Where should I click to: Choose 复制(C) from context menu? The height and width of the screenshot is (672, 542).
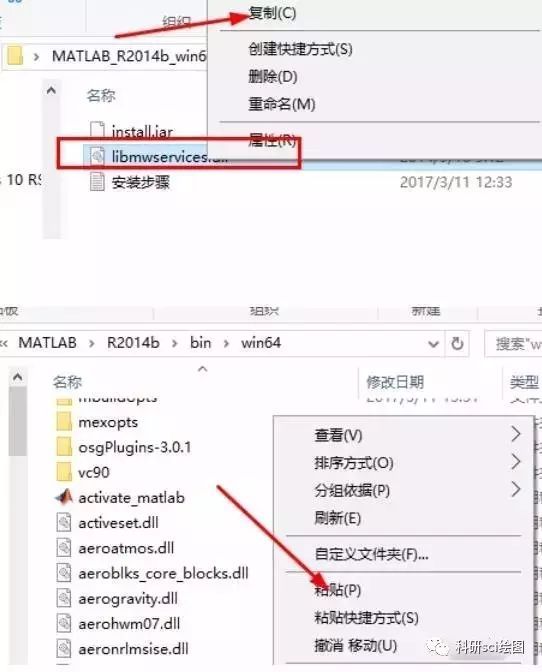272,13
